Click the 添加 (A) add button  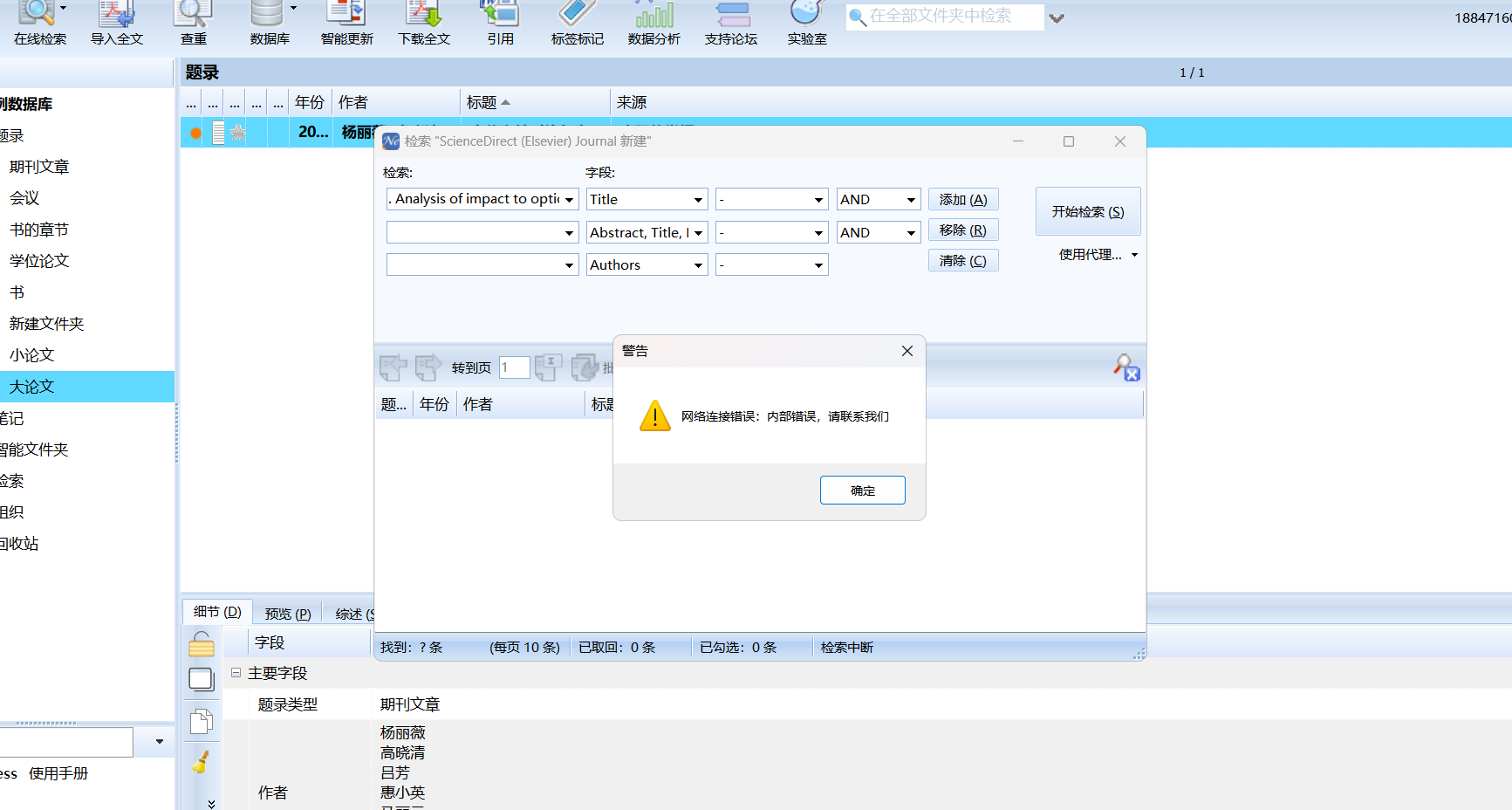coord(963,200)
